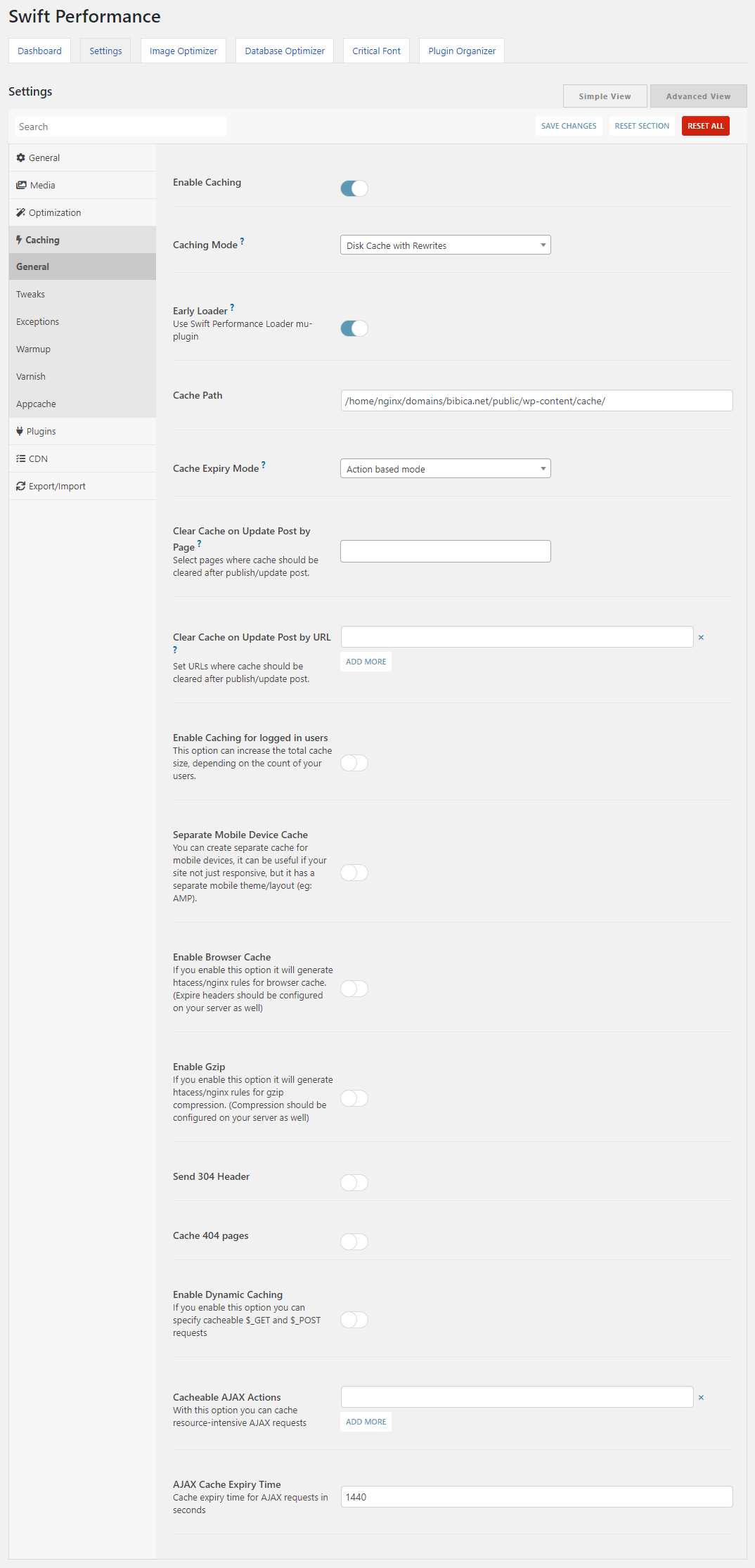
Task: Focus the Cache Path input field
Action: pos(537,401)
